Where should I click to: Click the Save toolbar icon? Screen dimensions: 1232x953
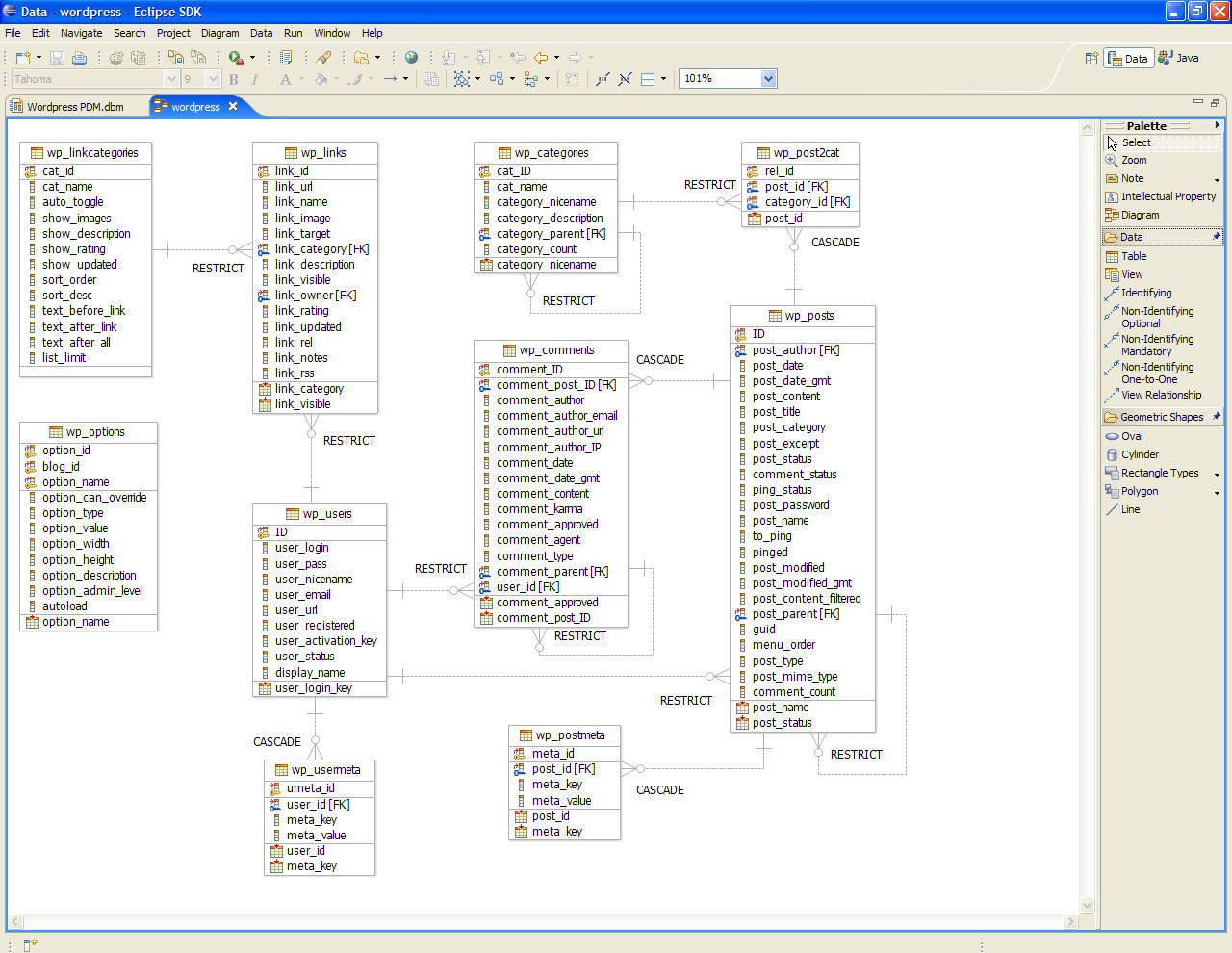pos(57,58)
